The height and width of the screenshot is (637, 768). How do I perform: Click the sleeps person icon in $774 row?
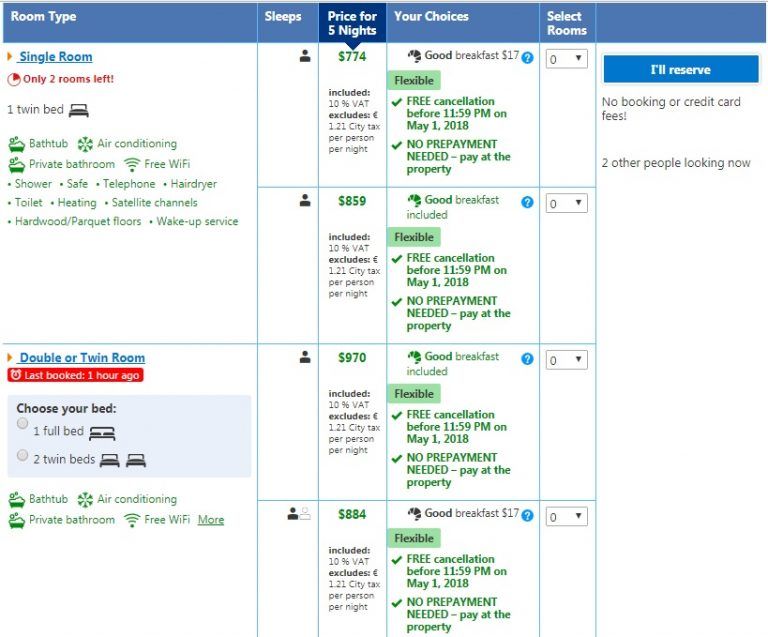[x=305, y=56]
